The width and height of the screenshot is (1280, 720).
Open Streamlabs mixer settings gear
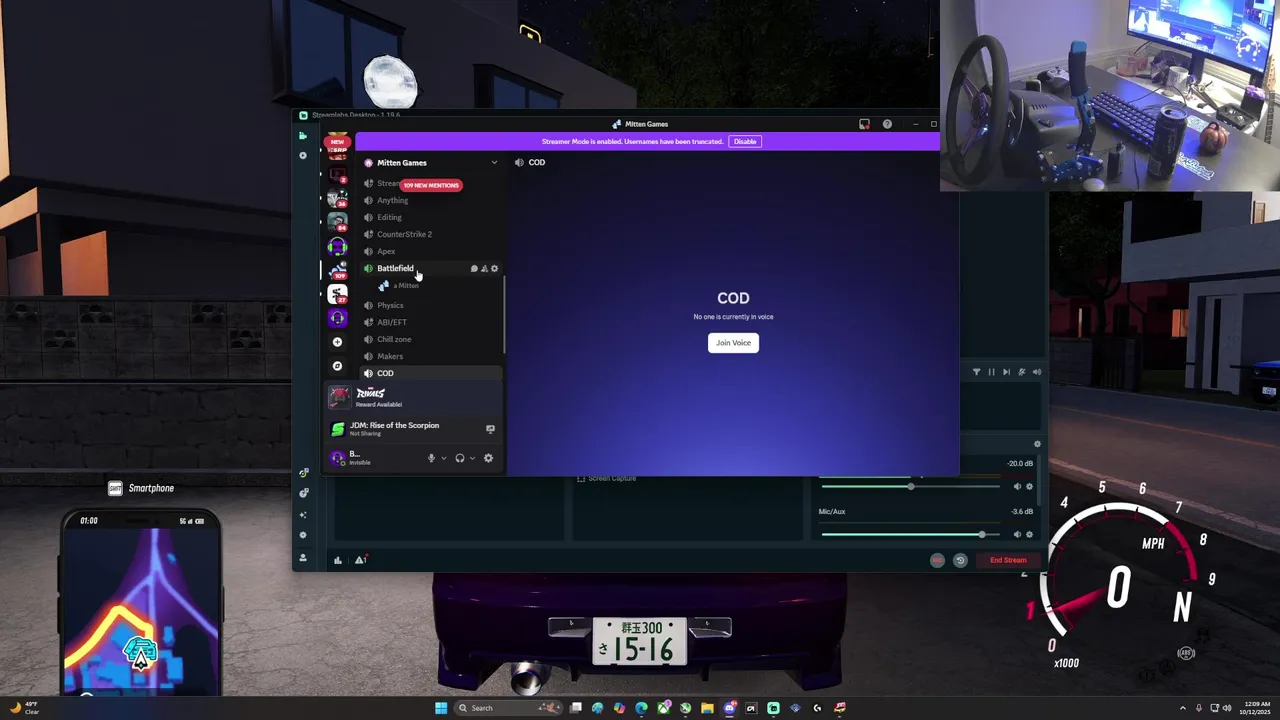(x=1037, y=444)
